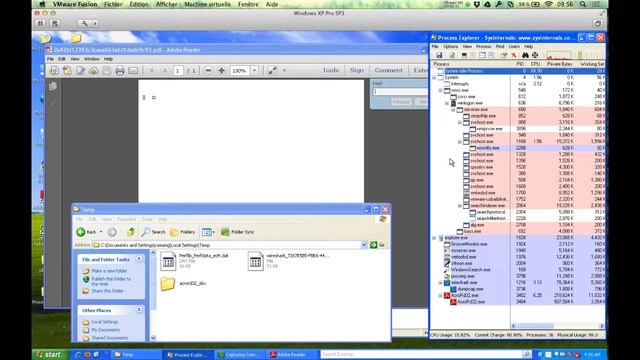Click the My Documents link in Other Places
This screenshot has height=360, width=640.
[x=105, y=330]
